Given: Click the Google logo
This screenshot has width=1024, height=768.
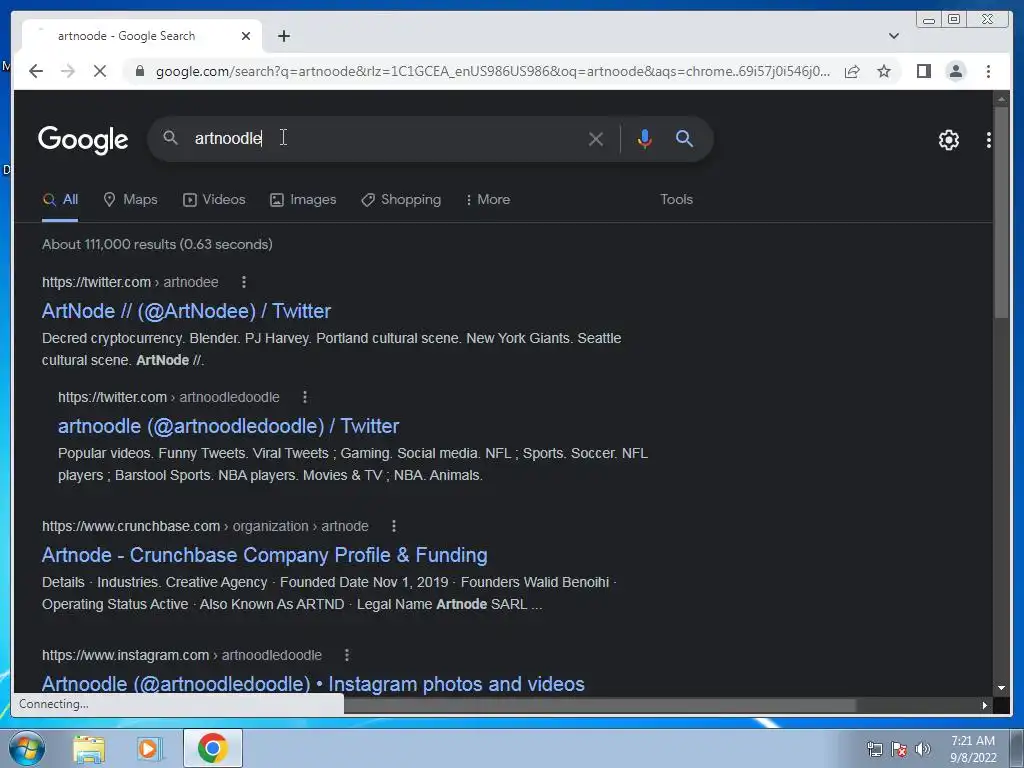Looking at the screenshot, I should coord(83,140).
